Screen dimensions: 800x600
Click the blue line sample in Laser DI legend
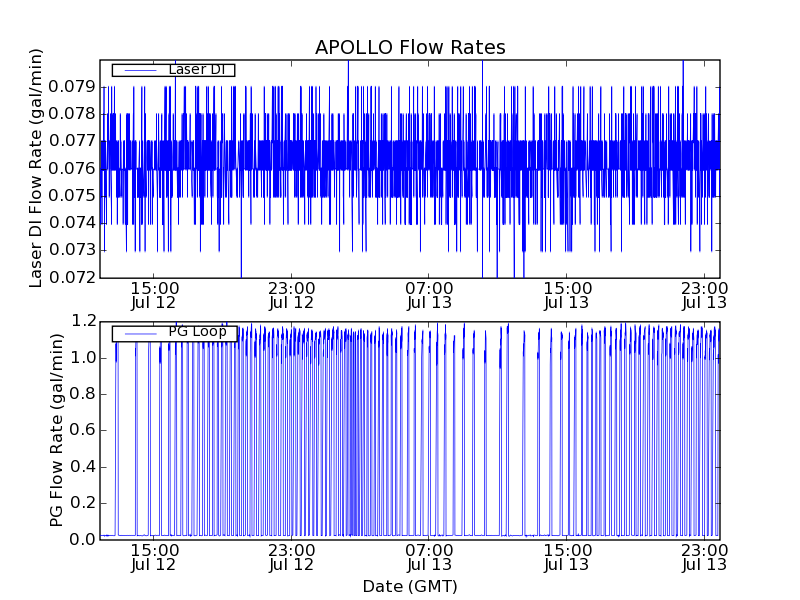[140, 70]
